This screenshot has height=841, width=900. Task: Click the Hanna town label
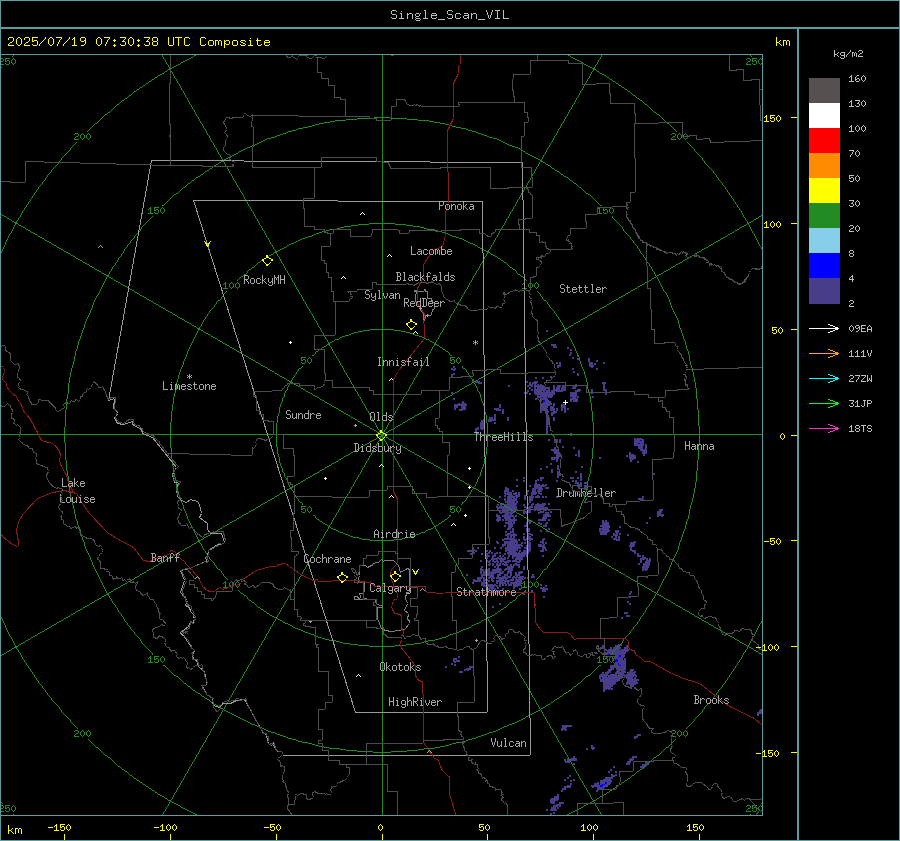pyautogui.click(x=699, y=446)
